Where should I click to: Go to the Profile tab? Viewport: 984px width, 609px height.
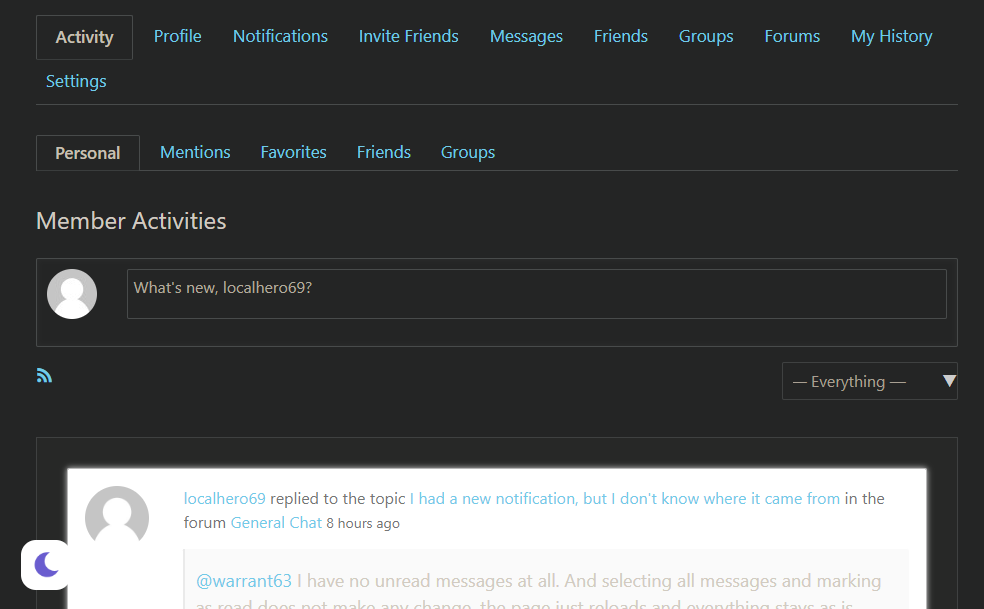tap(178, 36)
